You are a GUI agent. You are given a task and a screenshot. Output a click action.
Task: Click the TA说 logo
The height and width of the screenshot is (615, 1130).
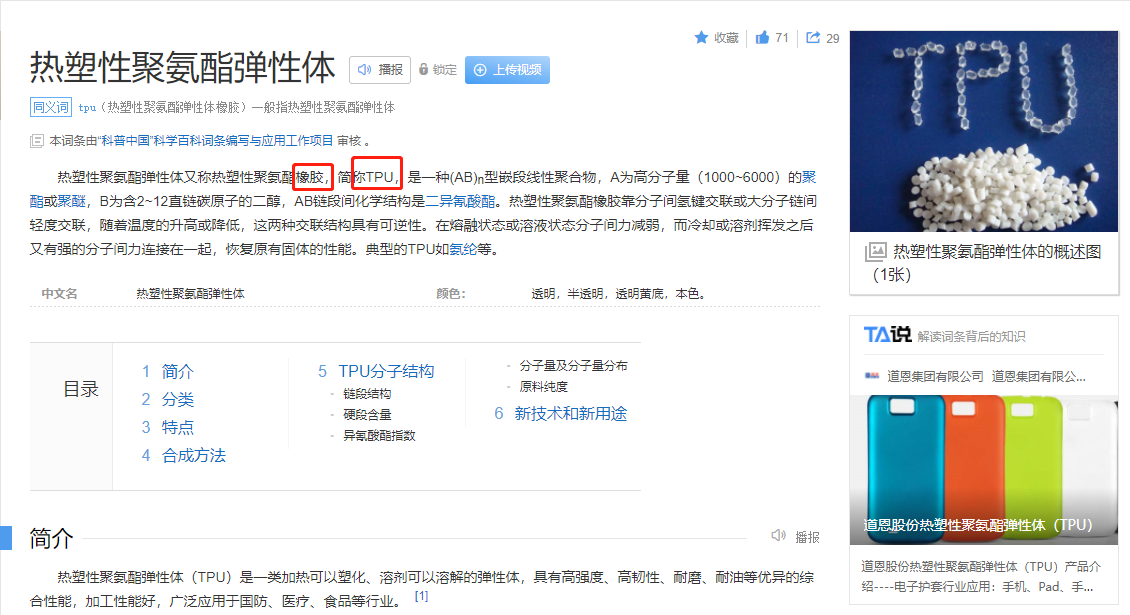tap(887, 335)
